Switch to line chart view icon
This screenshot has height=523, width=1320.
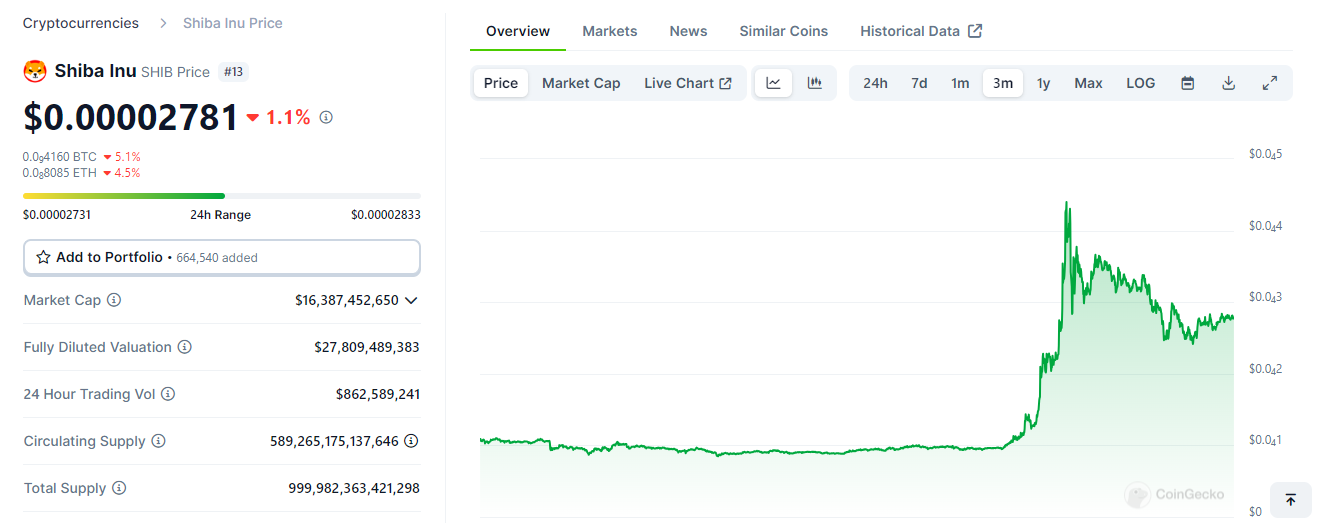click(773, 83)
